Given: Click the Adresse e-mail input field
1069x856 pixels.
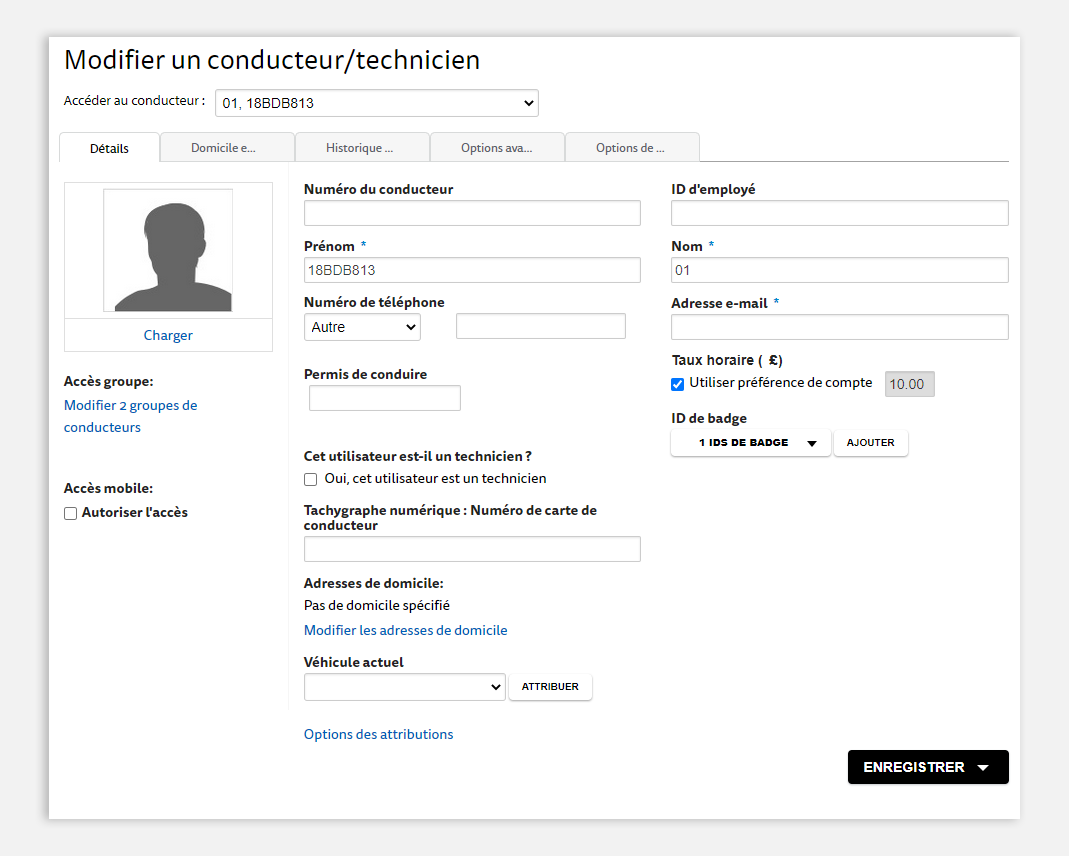Looking at the screenshot, I should [x=839, y=327].
